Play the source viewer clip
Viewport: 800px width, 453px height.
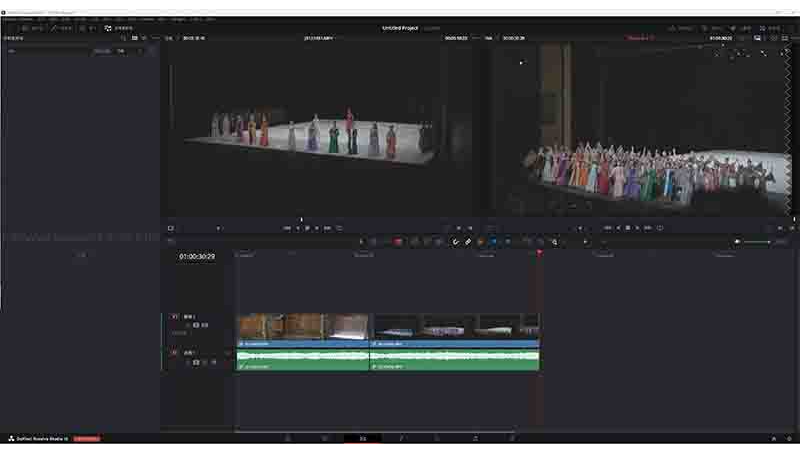coord(317,228)
